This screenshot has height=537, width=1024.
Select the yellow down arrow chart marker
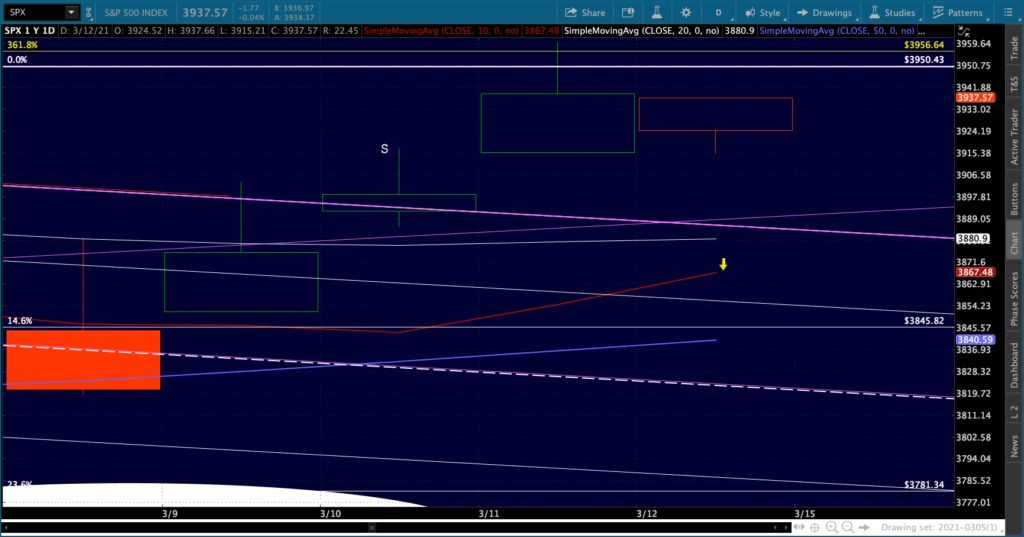tap(723, 264)
